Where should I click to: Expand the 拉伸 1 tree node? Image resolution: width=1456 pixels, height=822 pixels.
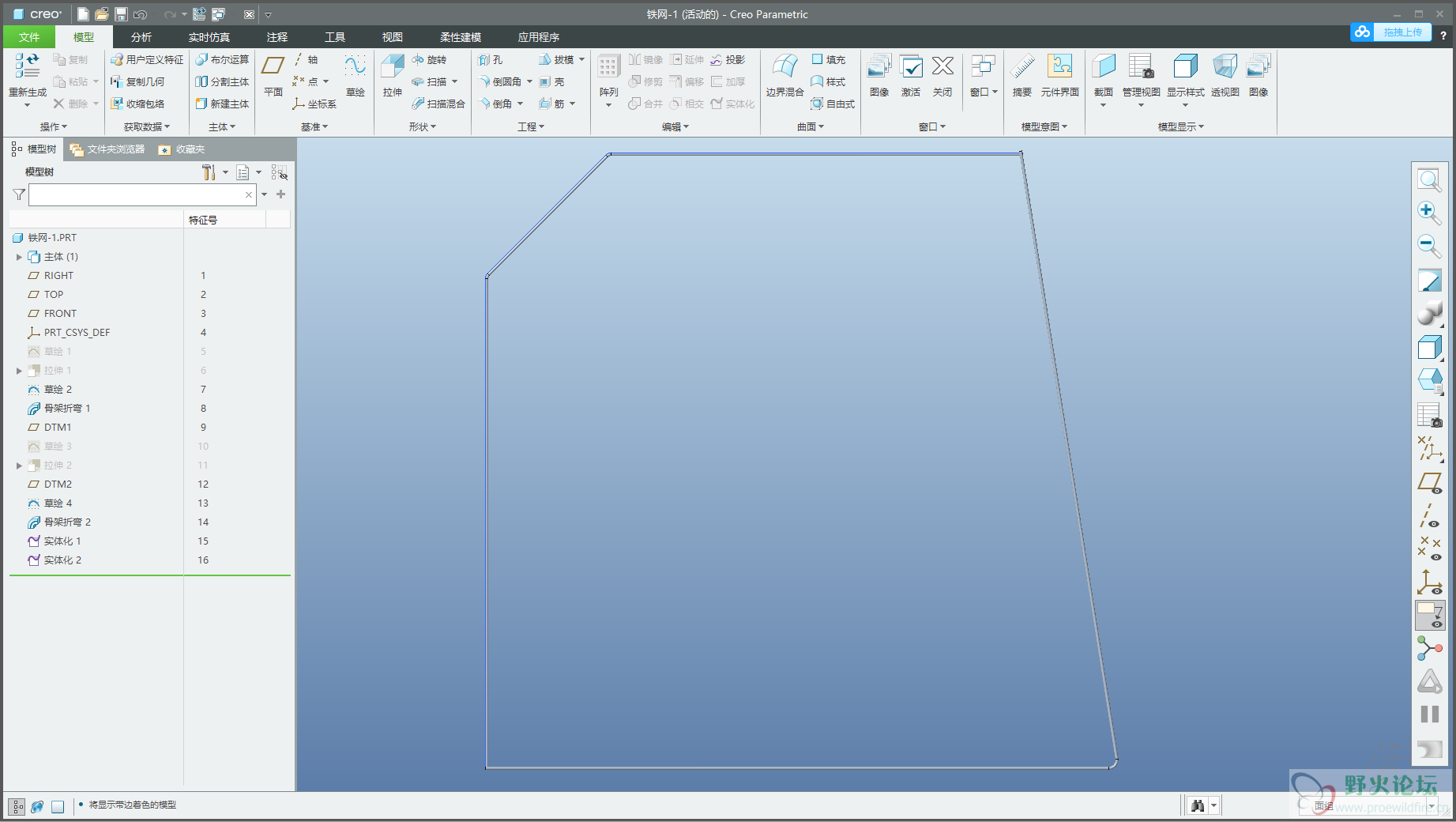pos(19,371)
